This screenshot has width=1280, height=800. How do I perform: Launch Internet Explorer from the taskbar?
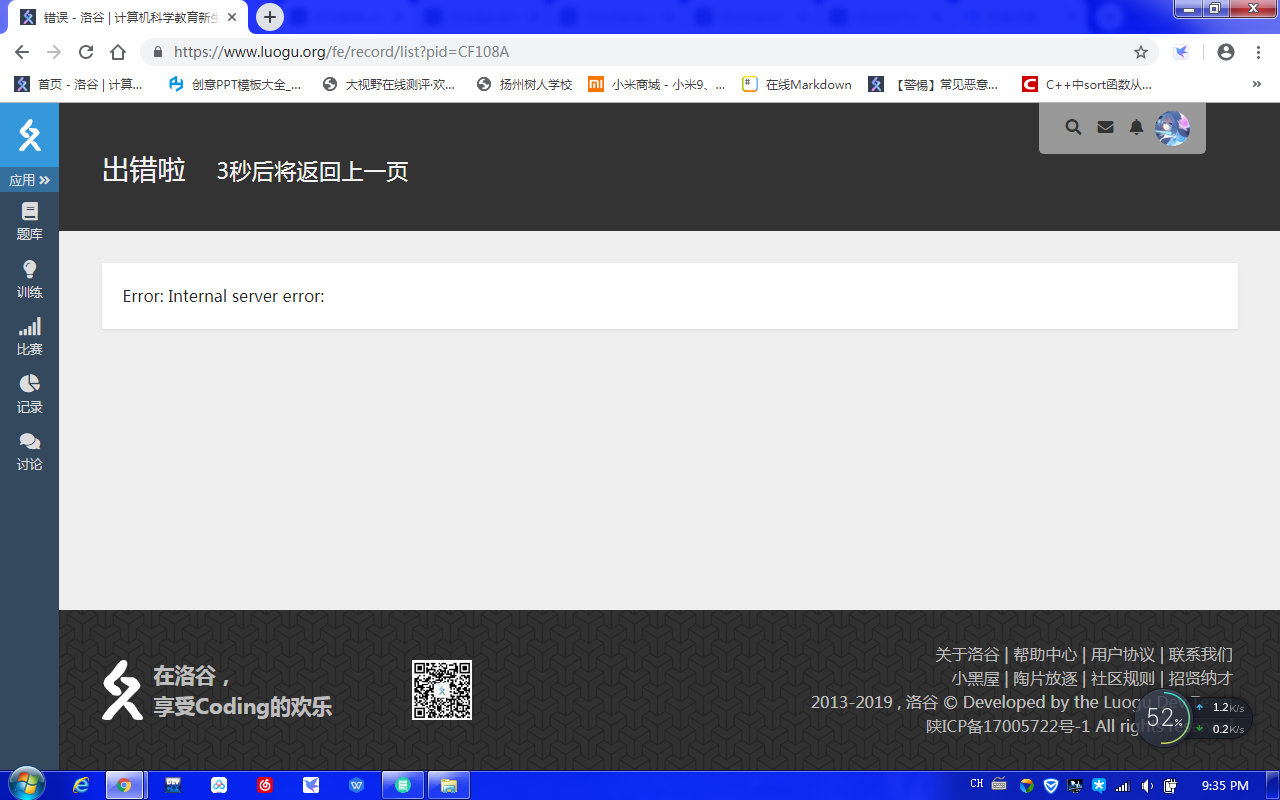(x=81, y=785)
